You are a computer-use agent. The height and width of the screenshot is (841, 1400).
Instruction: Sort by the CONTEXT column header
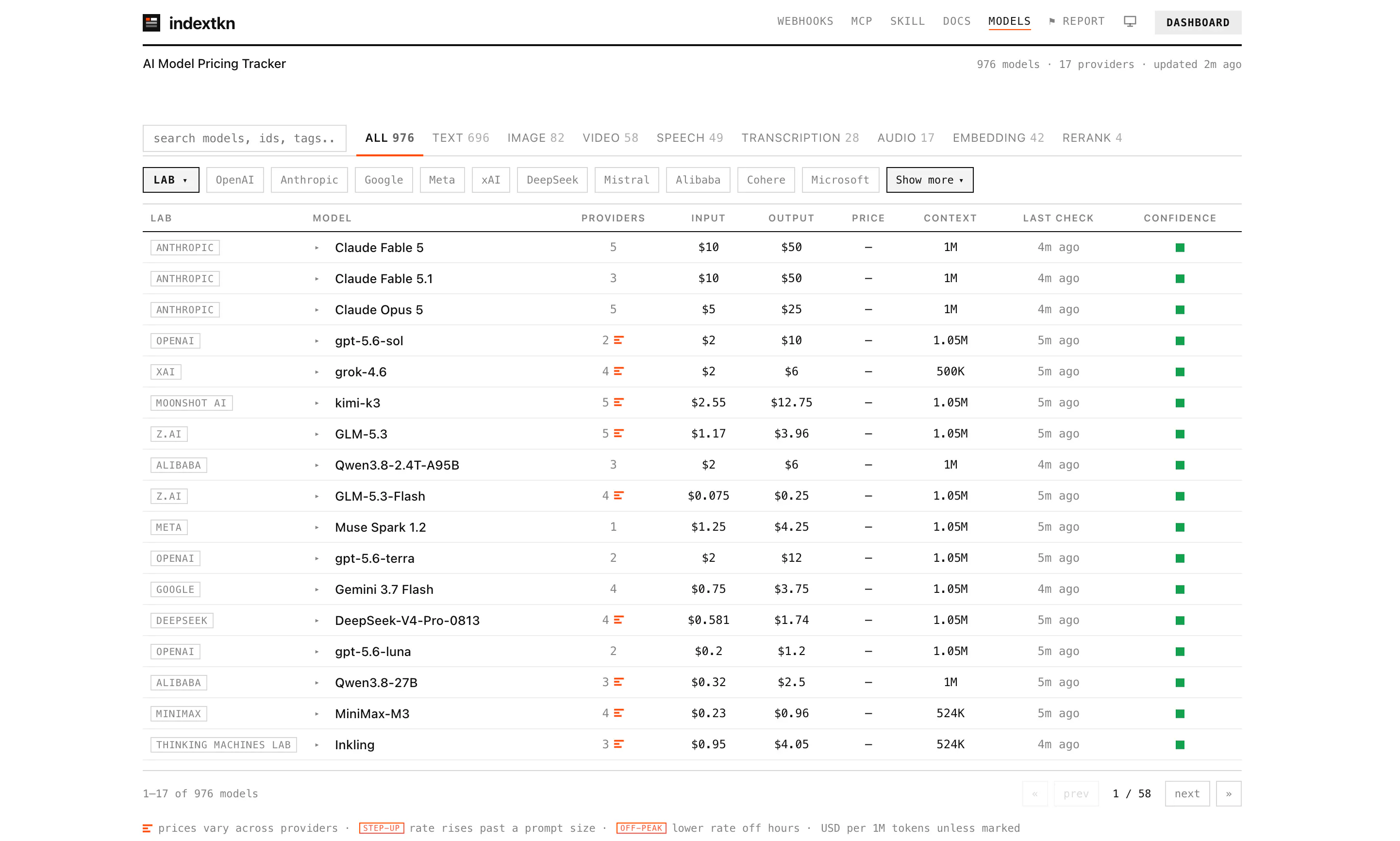pos(950,218)
